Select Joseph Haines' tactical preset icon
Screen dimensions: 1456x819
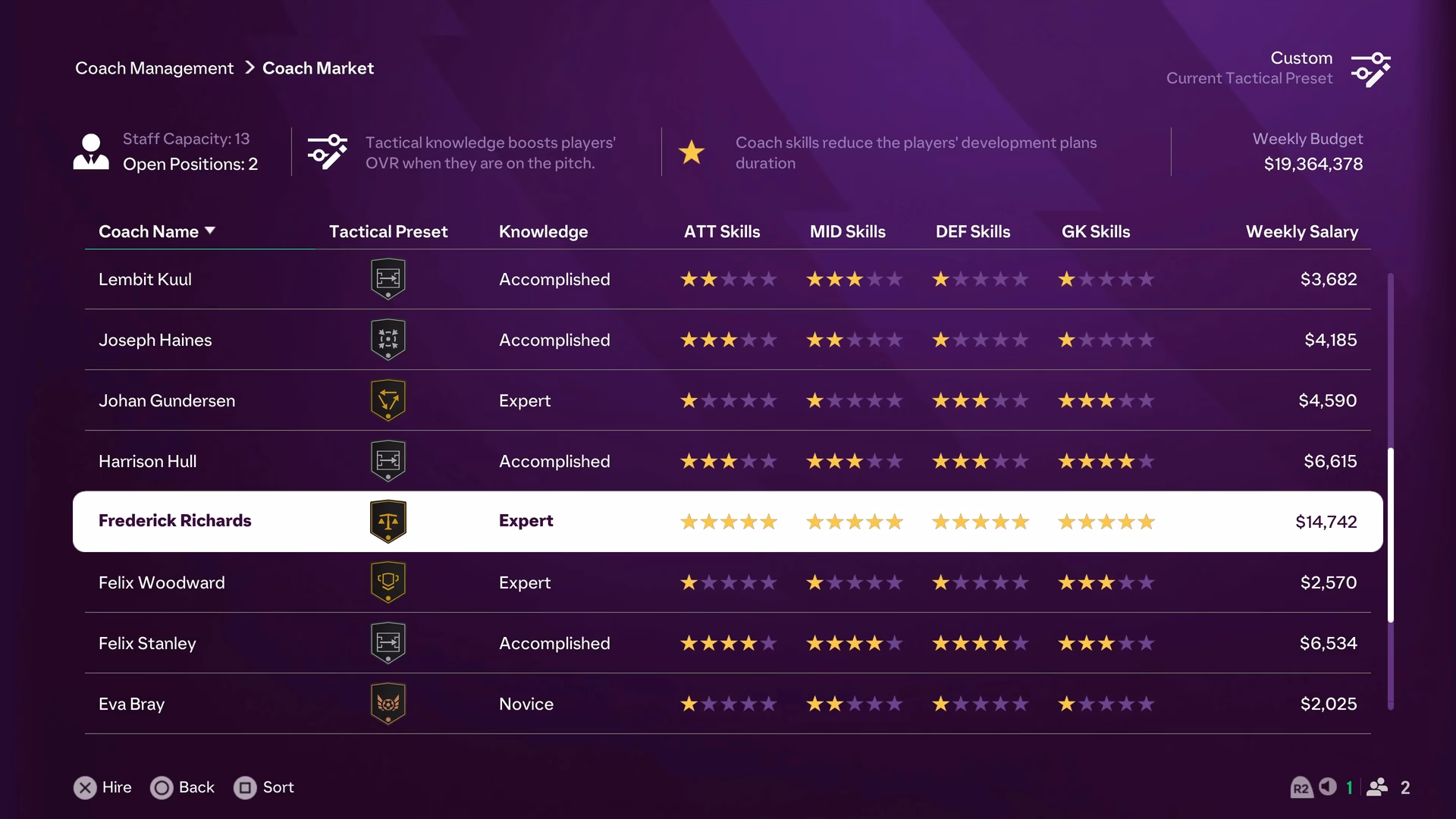pos(388,339)
